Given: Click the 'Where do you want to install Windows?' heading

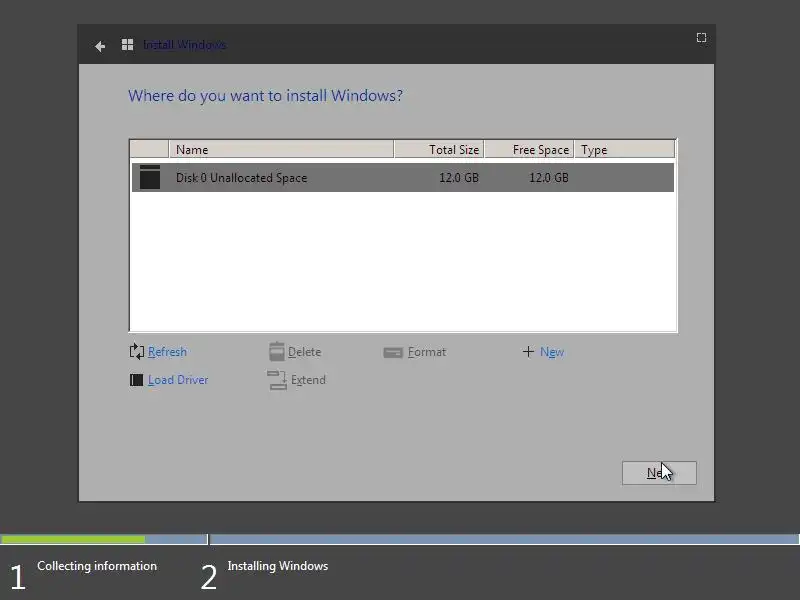Looking at the screenshot, I should point(265,96).
